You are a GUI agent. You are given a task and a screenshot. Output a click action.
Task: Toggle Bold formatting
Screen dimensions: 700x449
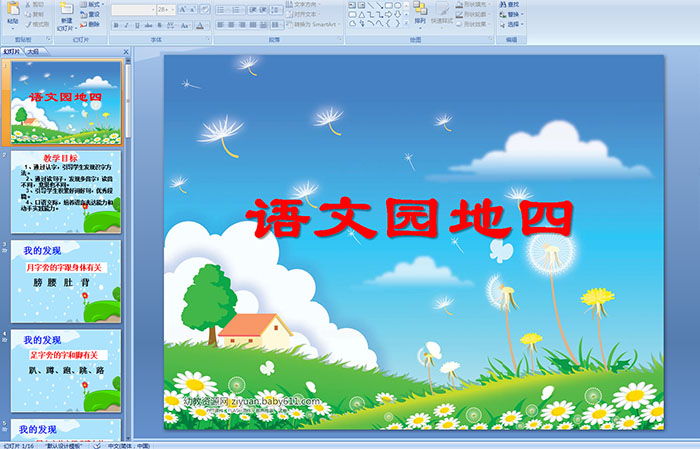116,25
